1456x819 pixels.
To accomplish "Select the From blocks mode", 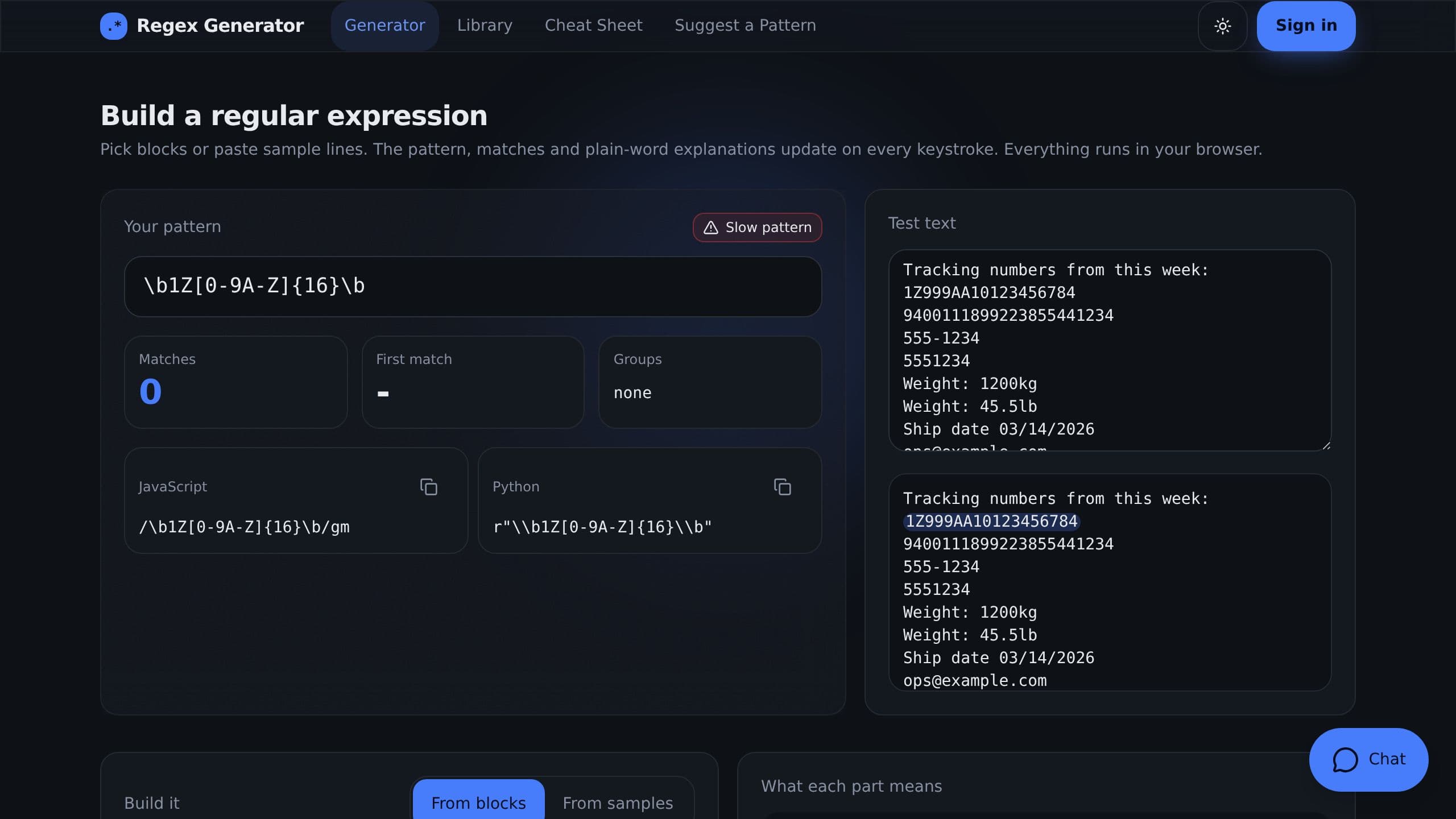I will click(478, 802).
